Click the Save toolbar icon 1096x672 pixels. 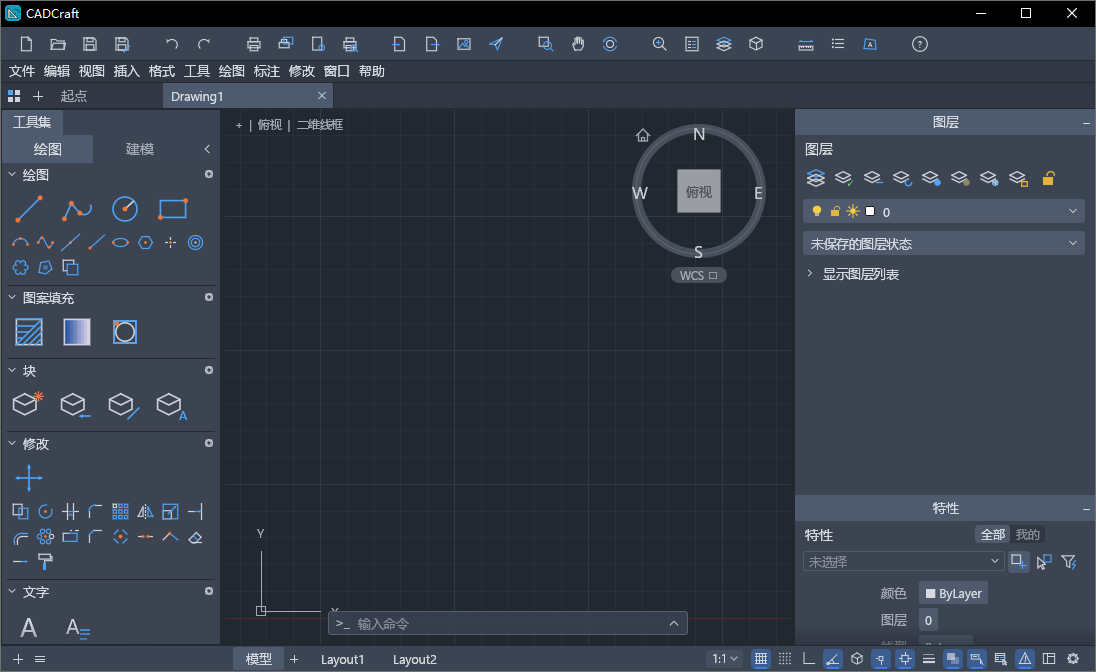[89, 44]
